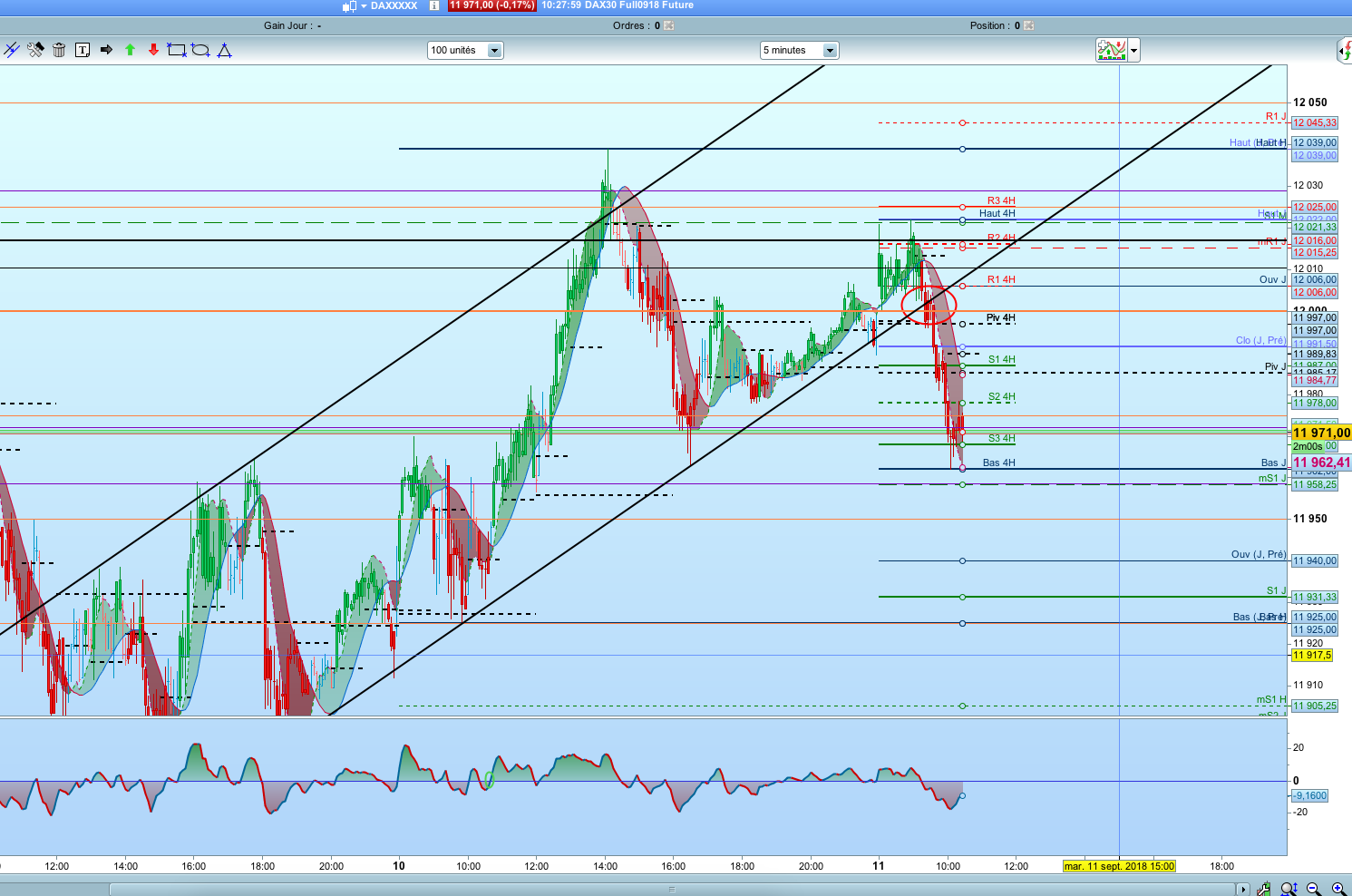Open the DAXXXXX instrument dropdown arrow

pos(365,5)
